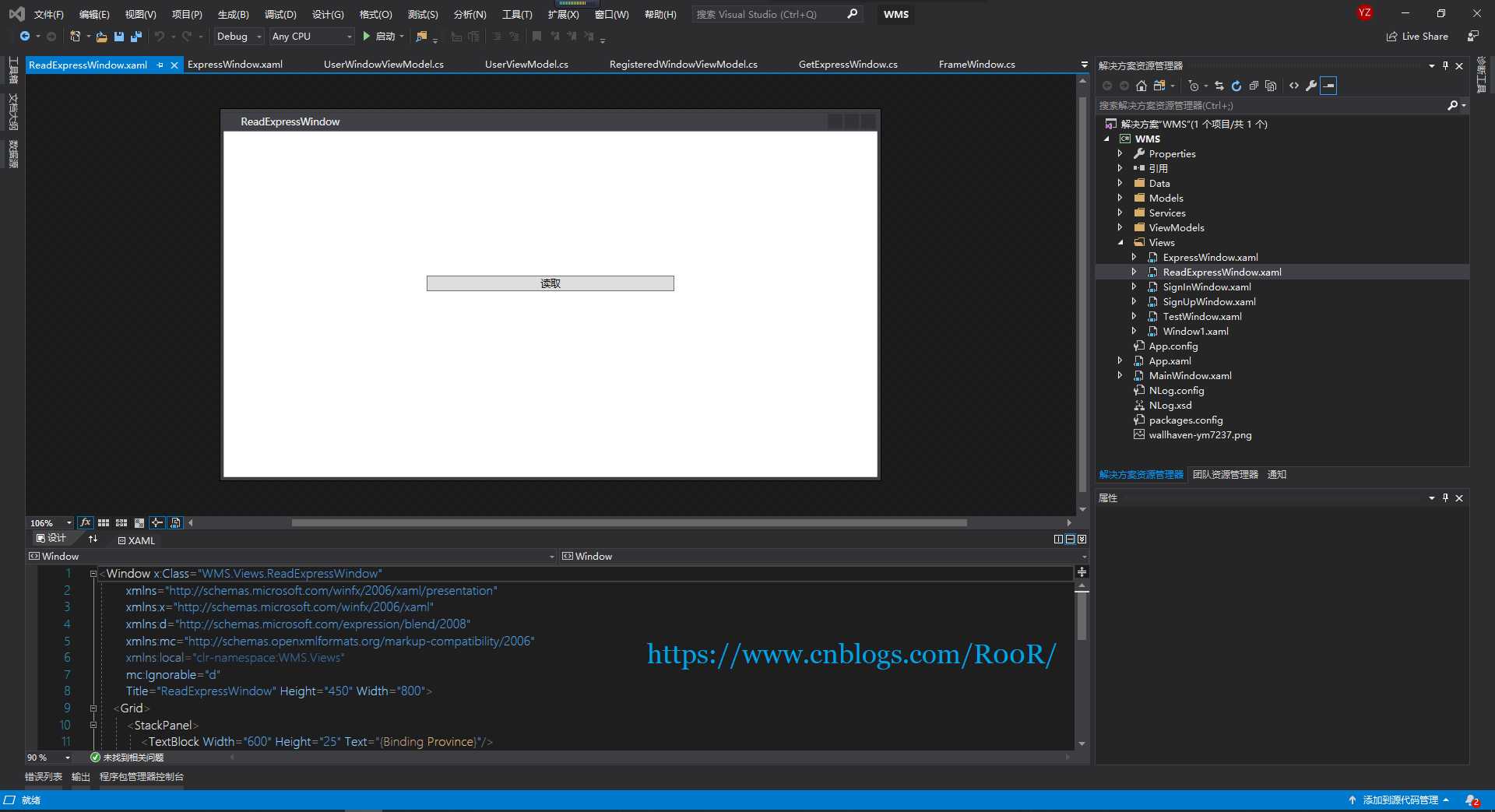Select SignInWindow.xaml in Solution Explorer
Image resolution: width=1495 pixels, height=812 pixels.
point(1206,286)
